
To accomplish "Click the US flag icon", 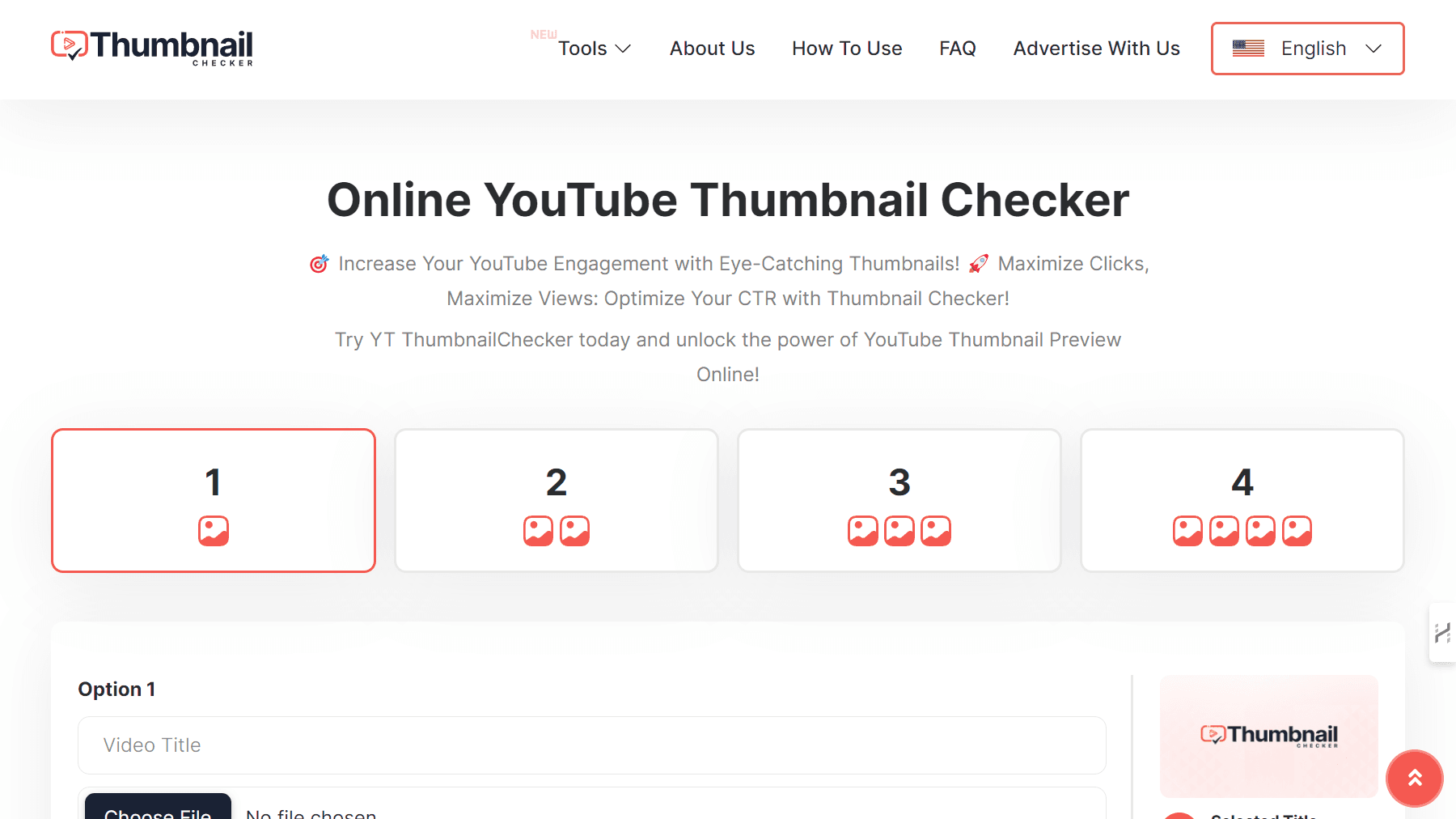I will click(1248, 49).
